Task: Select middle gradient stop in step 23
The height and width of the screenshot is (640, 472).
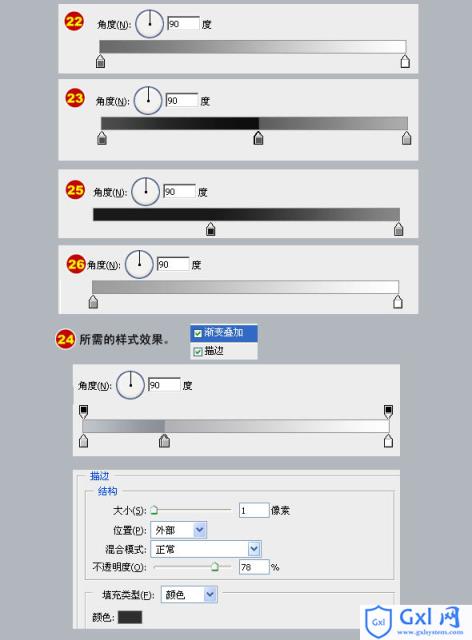Action: click(258, 138)
